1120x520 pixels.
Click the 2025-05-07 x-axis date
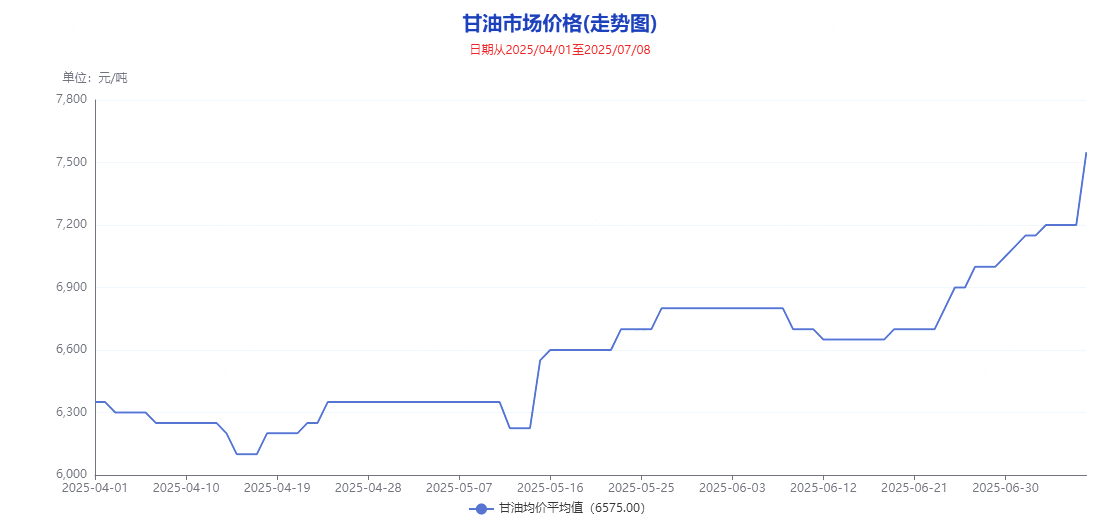(459, 488)
